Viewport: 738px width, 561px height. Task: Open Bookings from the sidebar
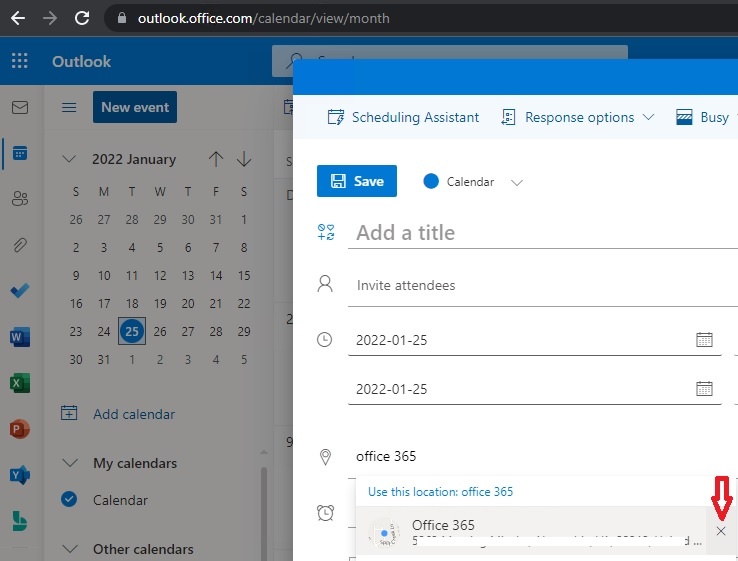pyautogui.click(x=20, y=521)
